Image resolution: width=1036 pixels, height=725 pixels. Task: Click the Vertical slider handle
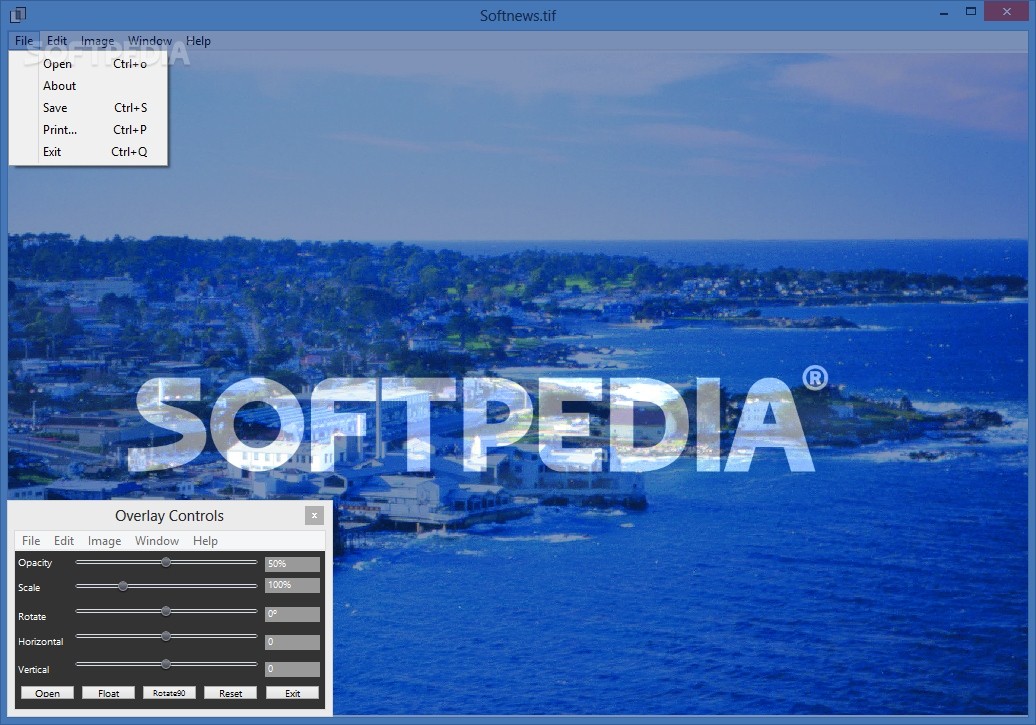point(166,664)
